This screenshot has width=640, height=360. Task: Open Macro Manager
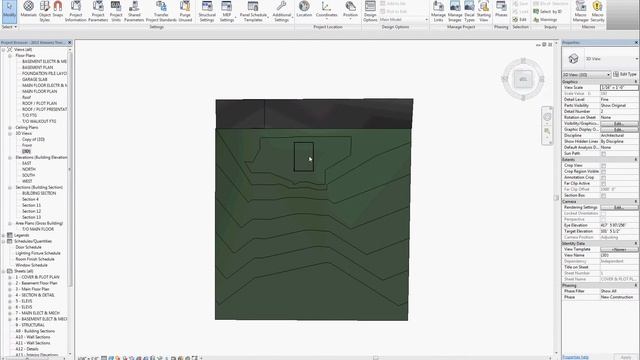click(580, 11)
